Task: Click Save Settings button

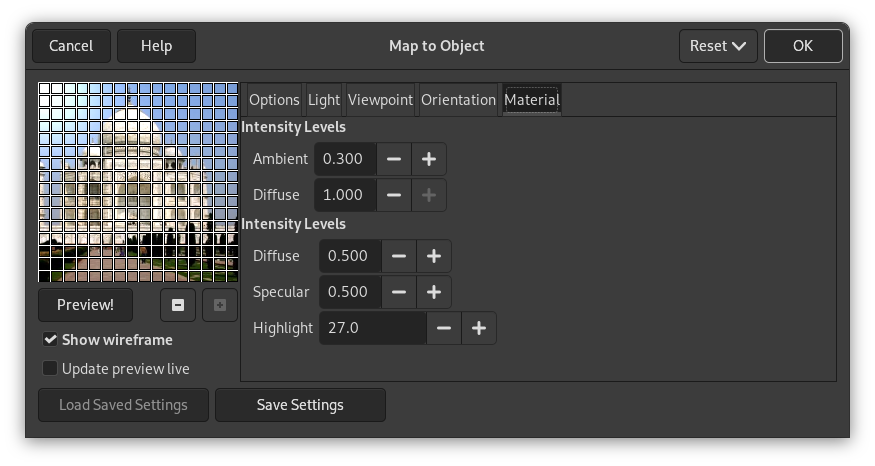Action: pos(300,405)
